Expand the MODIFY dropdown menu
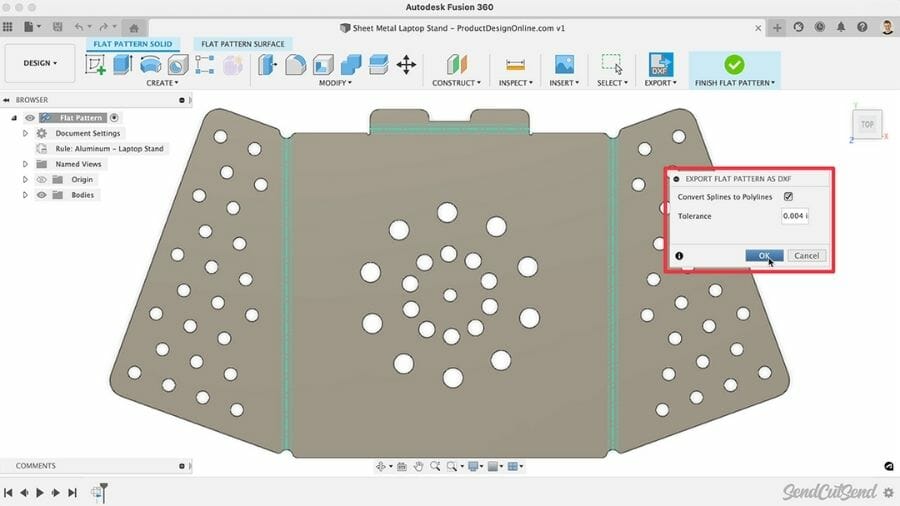The width and height of the screenshot is (900, 506). (x=335, y=83)
